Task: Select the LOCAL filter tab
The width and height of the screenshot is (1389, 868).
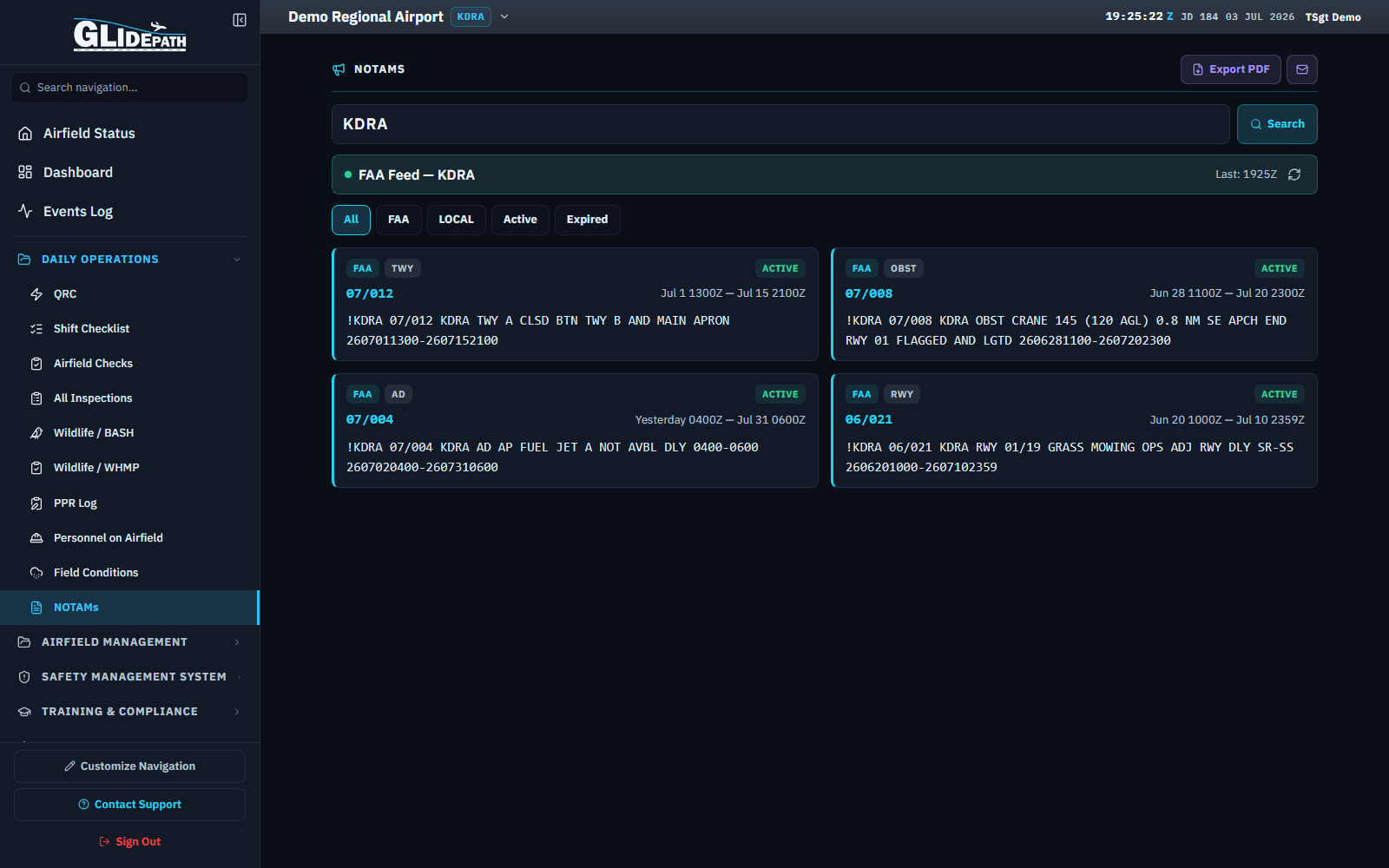Action: pyautogui.click(x=456, y=220)
